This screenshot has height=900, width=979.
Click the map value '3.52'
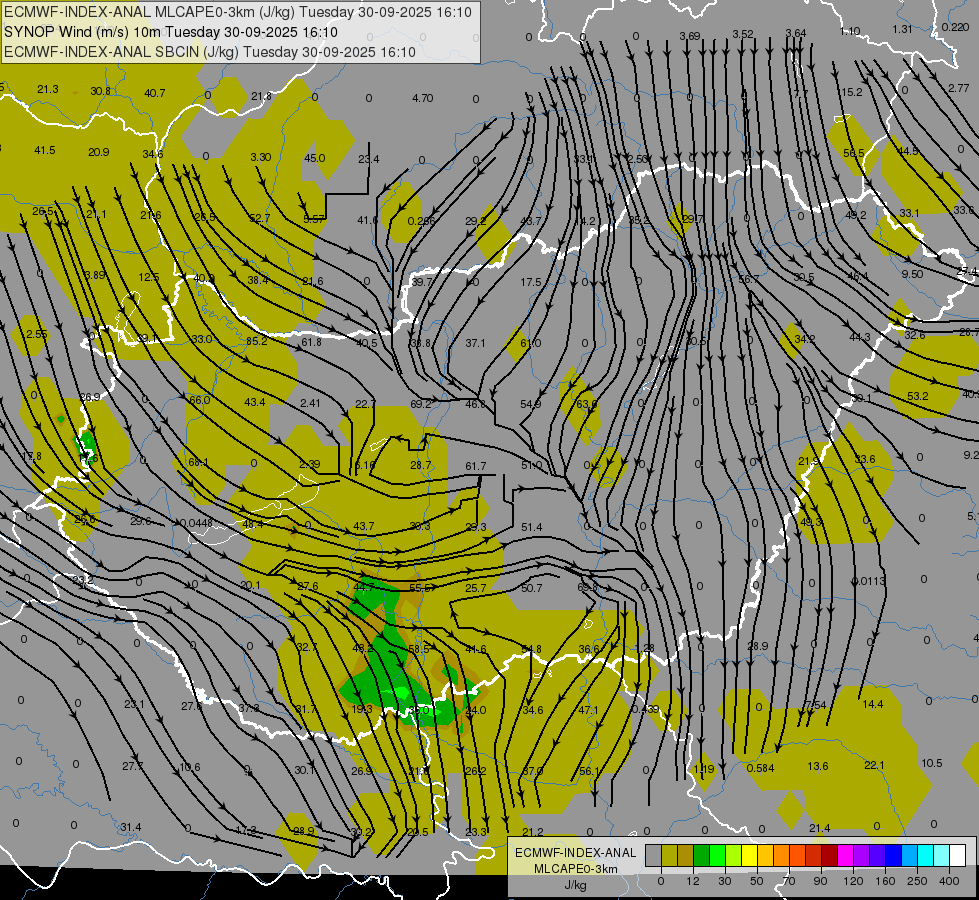coord(743,34)
